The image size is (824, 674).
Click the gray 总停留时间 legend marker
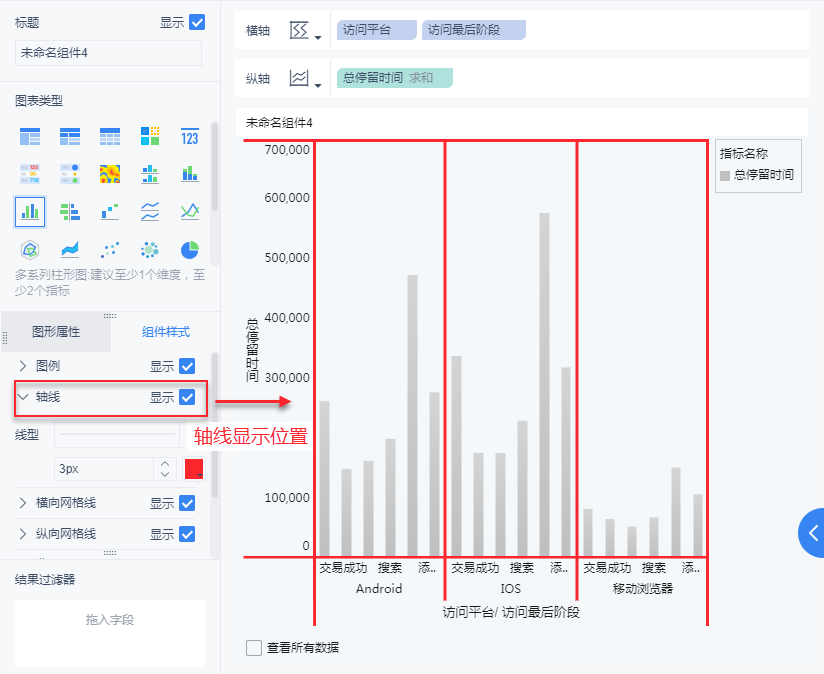(725, 175)
